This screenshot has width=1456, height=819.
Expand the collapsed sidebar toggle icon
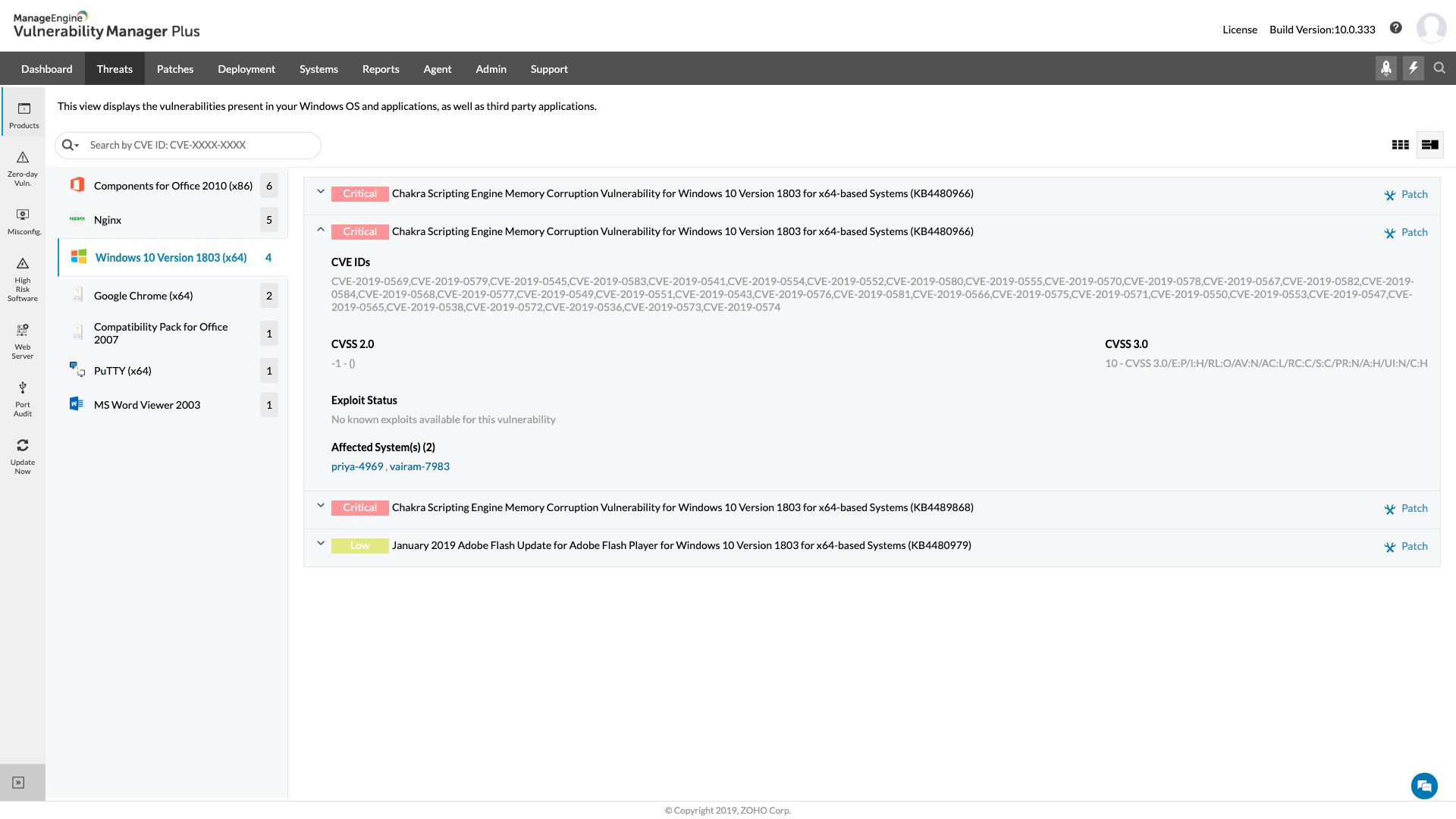pos(19,783)
